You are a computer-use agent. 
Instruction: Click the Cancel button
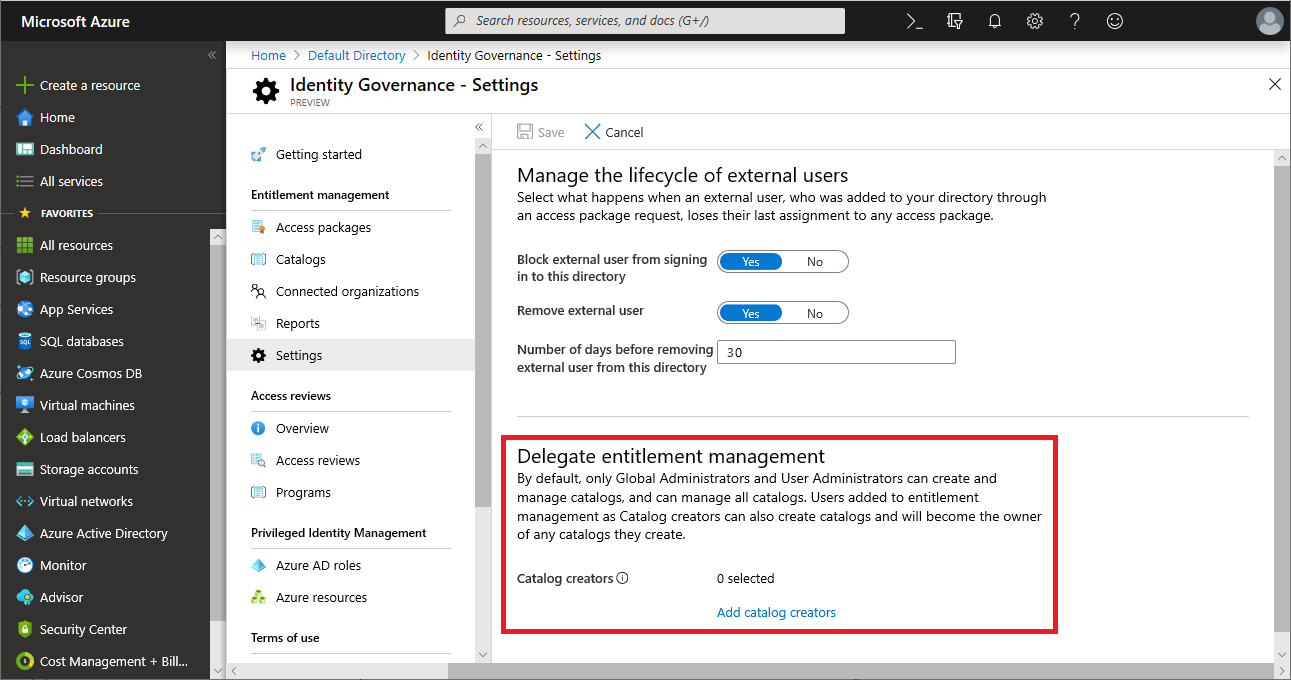click(614, 132)
